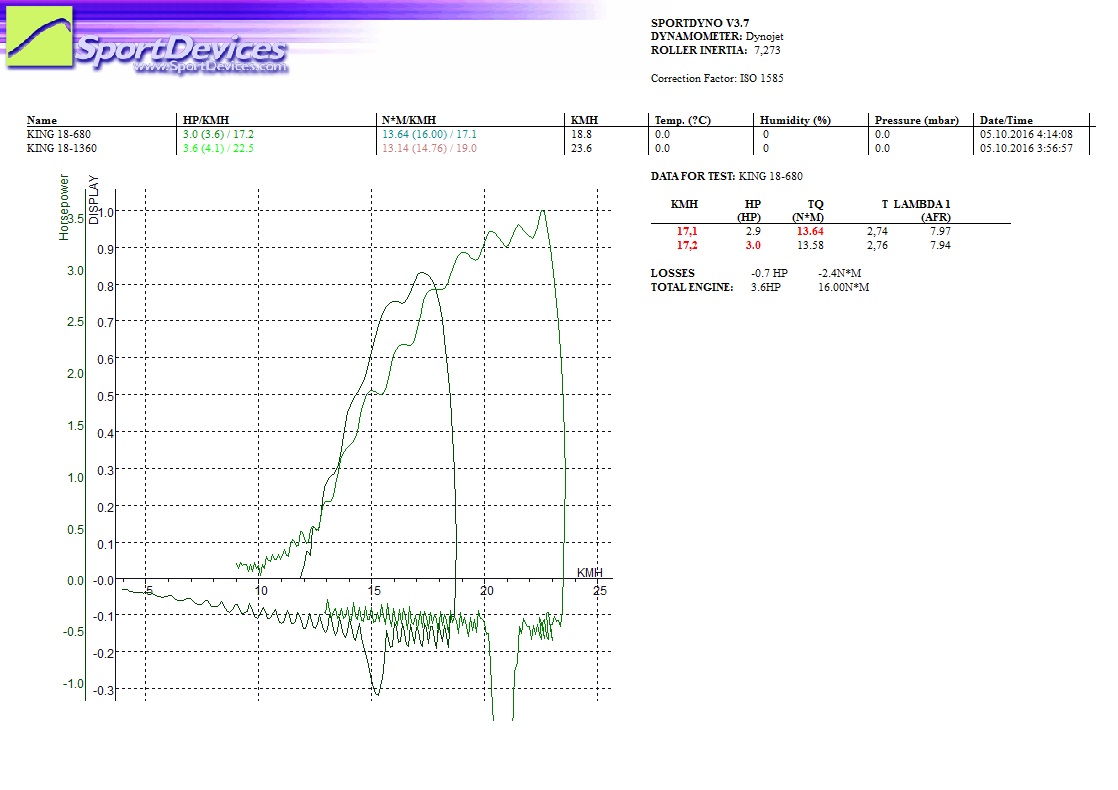Click the Date/Time column header
The width and height of the screenshot is (1118, 790).
[x=1006, y=120]
